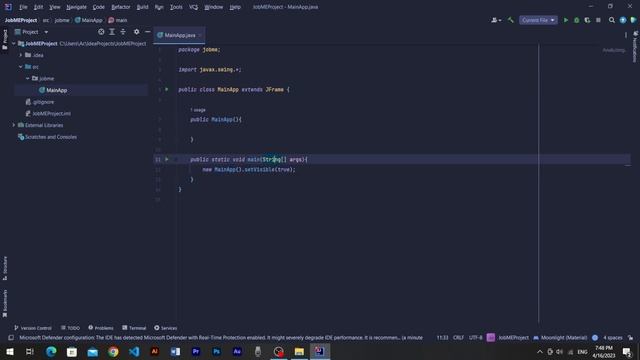This screenshot has width=640, height=360.
Task: Click the 1 usage inlay hint link
Action: click(198, 110)
